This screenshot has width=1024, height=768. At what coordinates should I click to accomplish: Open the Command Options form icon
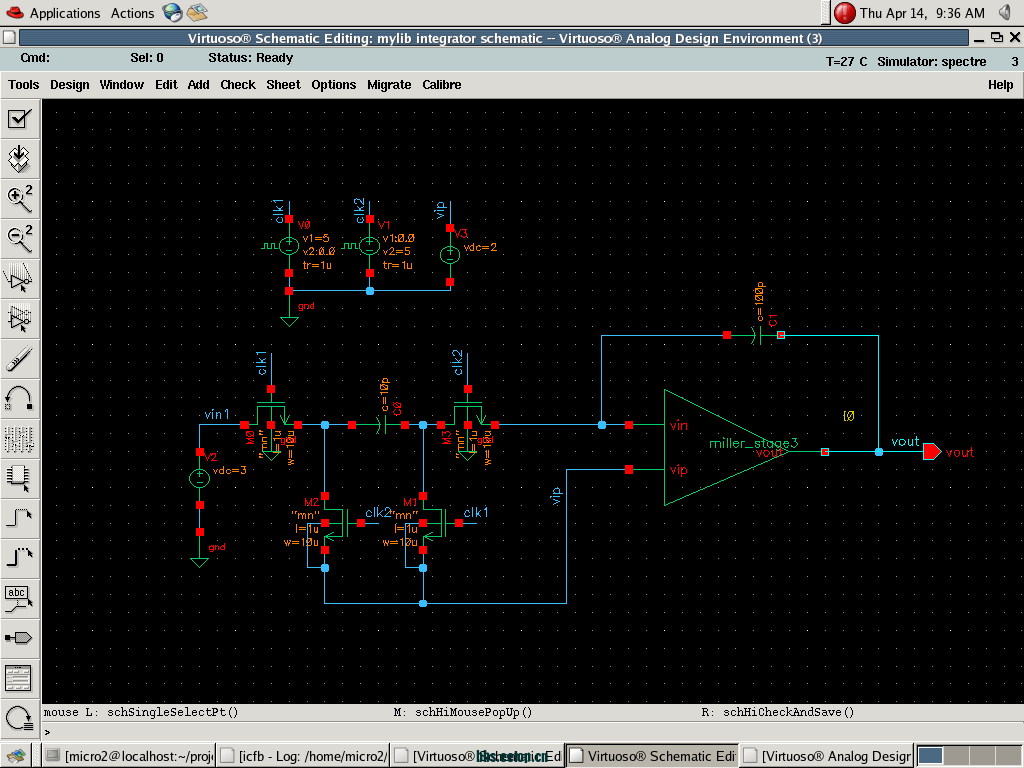[20, 678]
